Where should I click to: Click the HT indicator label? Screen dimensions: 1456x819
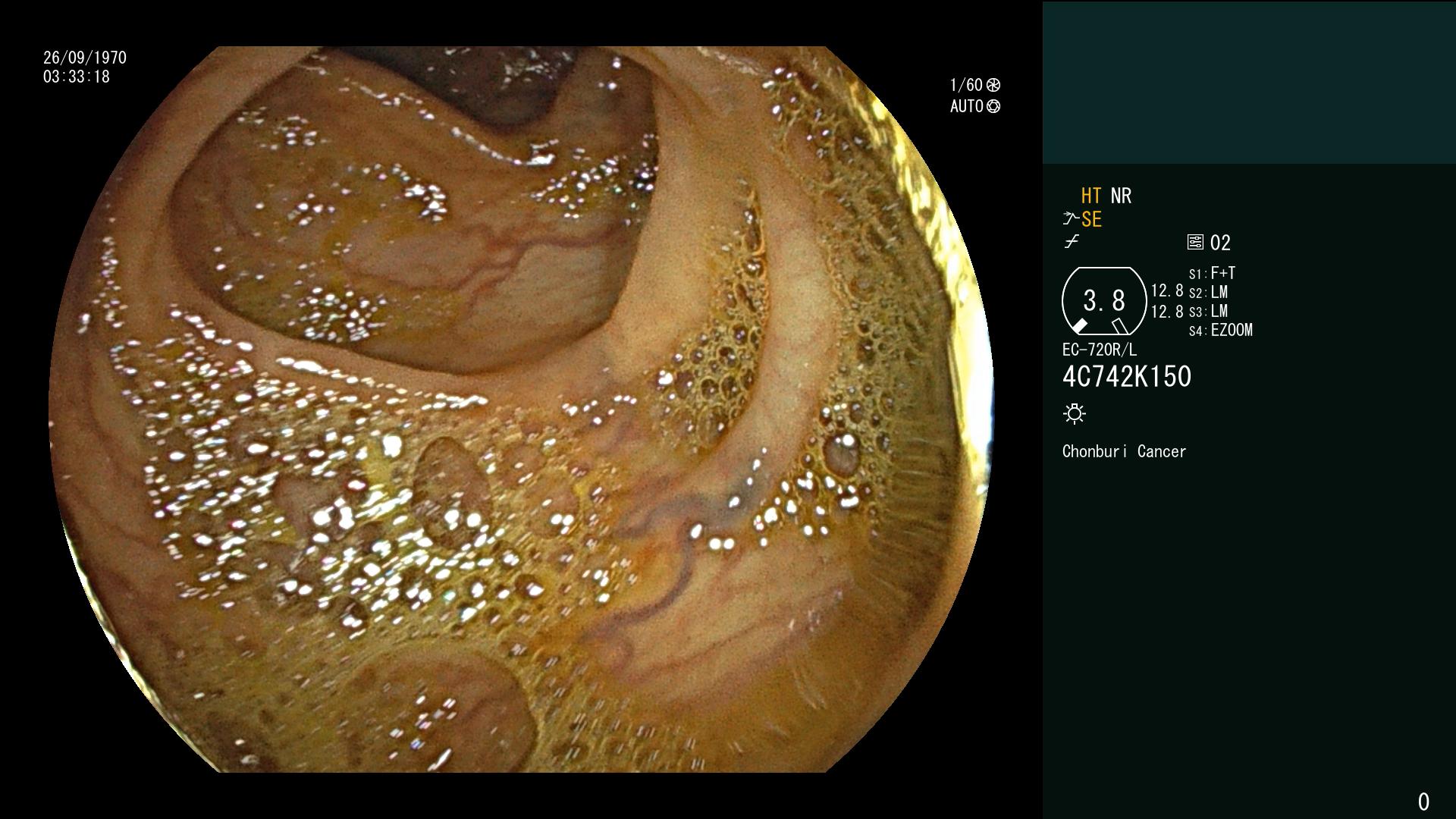coord(1091,196)
